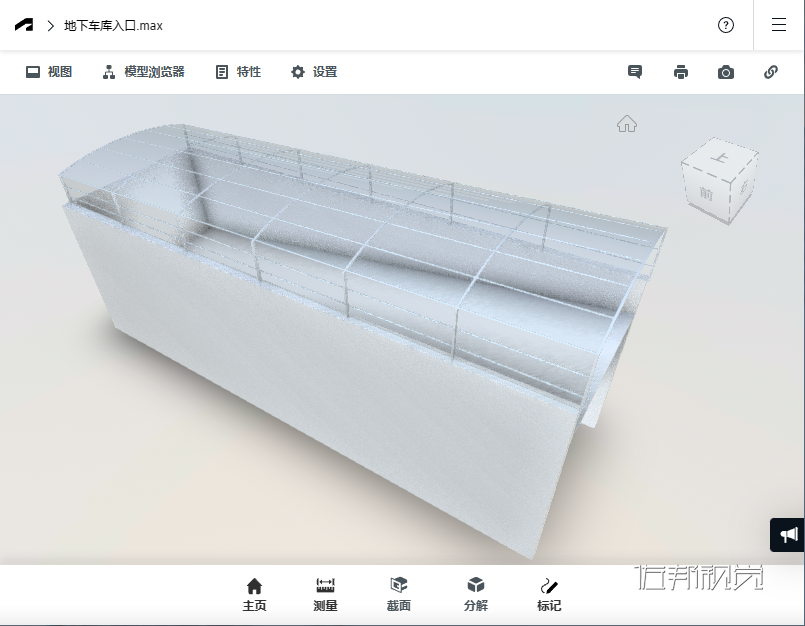
Task: Open the comments panel
Action: (634, 72)
